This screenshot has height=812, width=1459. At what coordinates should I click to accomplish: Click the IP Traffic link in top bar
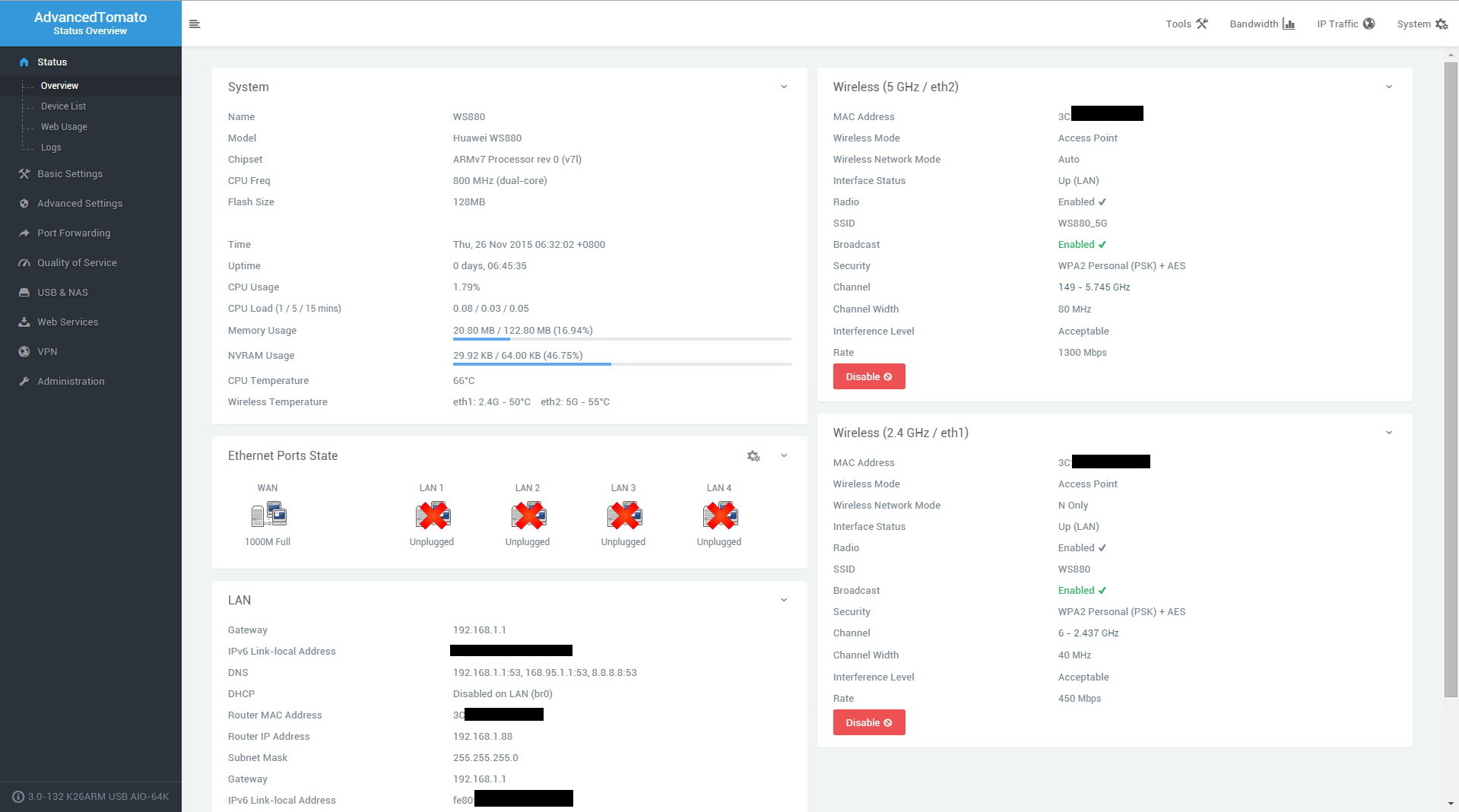[x=1346, y=24]
